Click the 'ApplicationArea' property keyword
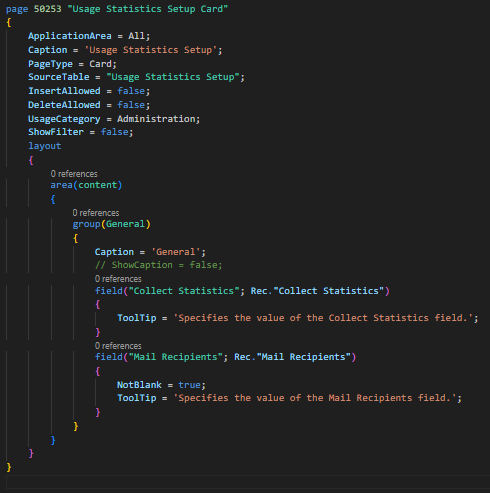The height and width of the screenshot is (493, 490). coord(70,36)
